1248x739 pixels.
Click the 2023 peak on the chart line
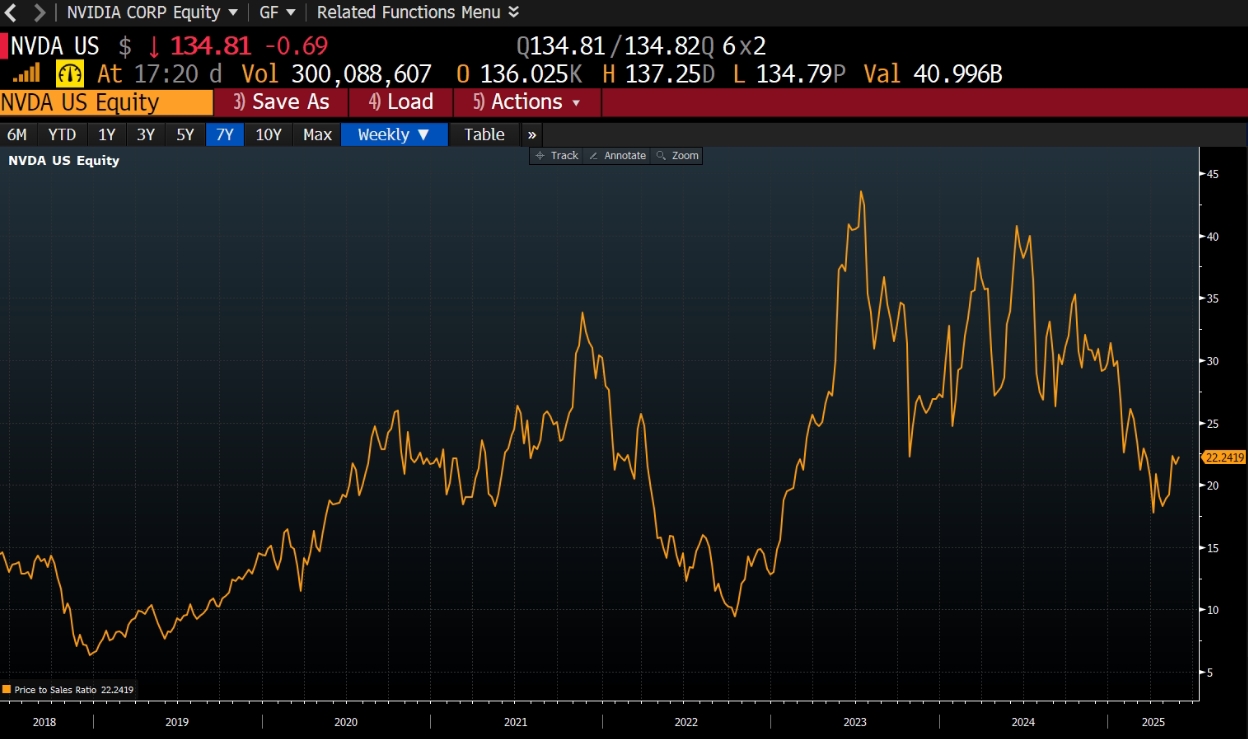tap(861, 192)
